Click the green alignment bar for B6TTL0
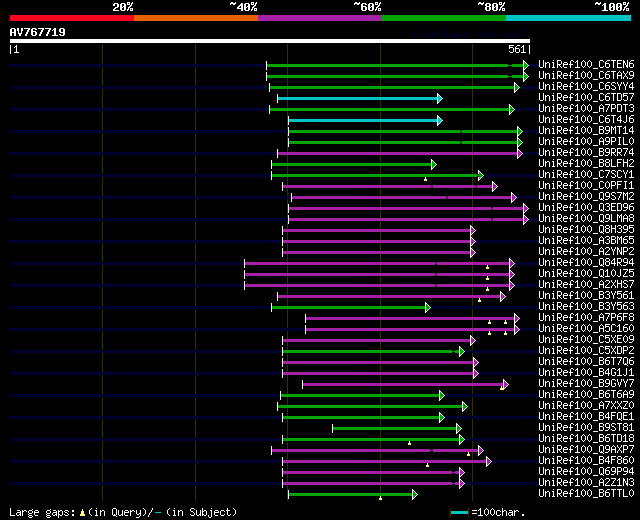 pos(353,495)
